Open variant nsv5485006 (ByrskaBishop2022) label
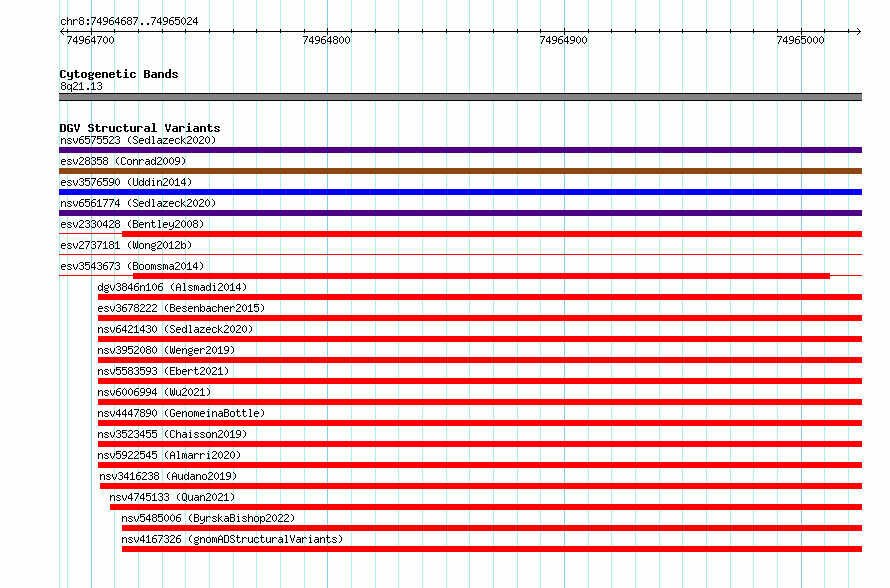Viewport: 890px width, 588px height. point(208,518)
